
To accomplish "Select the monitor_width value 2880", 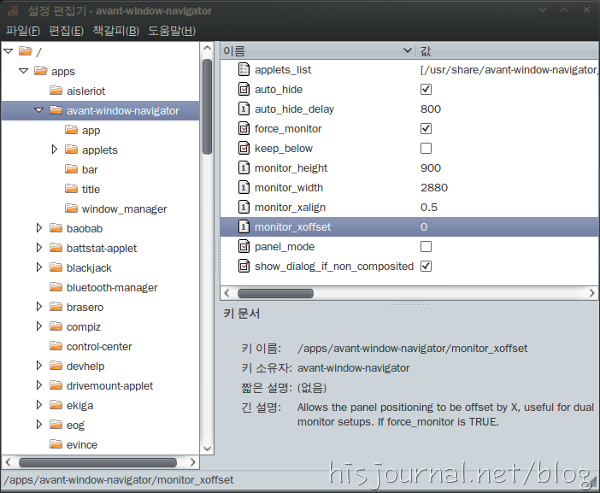I will 434,188.
